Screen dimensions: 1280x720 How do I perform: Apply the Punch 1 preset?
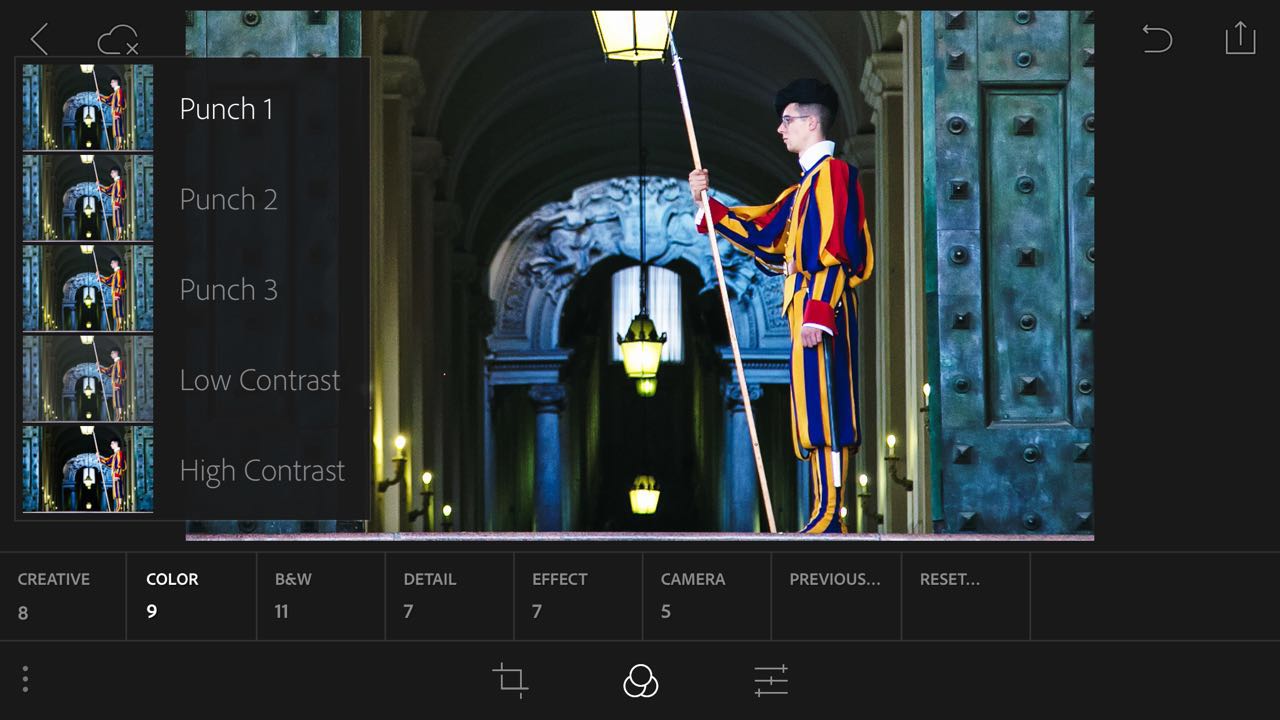(x=226, y=109)
